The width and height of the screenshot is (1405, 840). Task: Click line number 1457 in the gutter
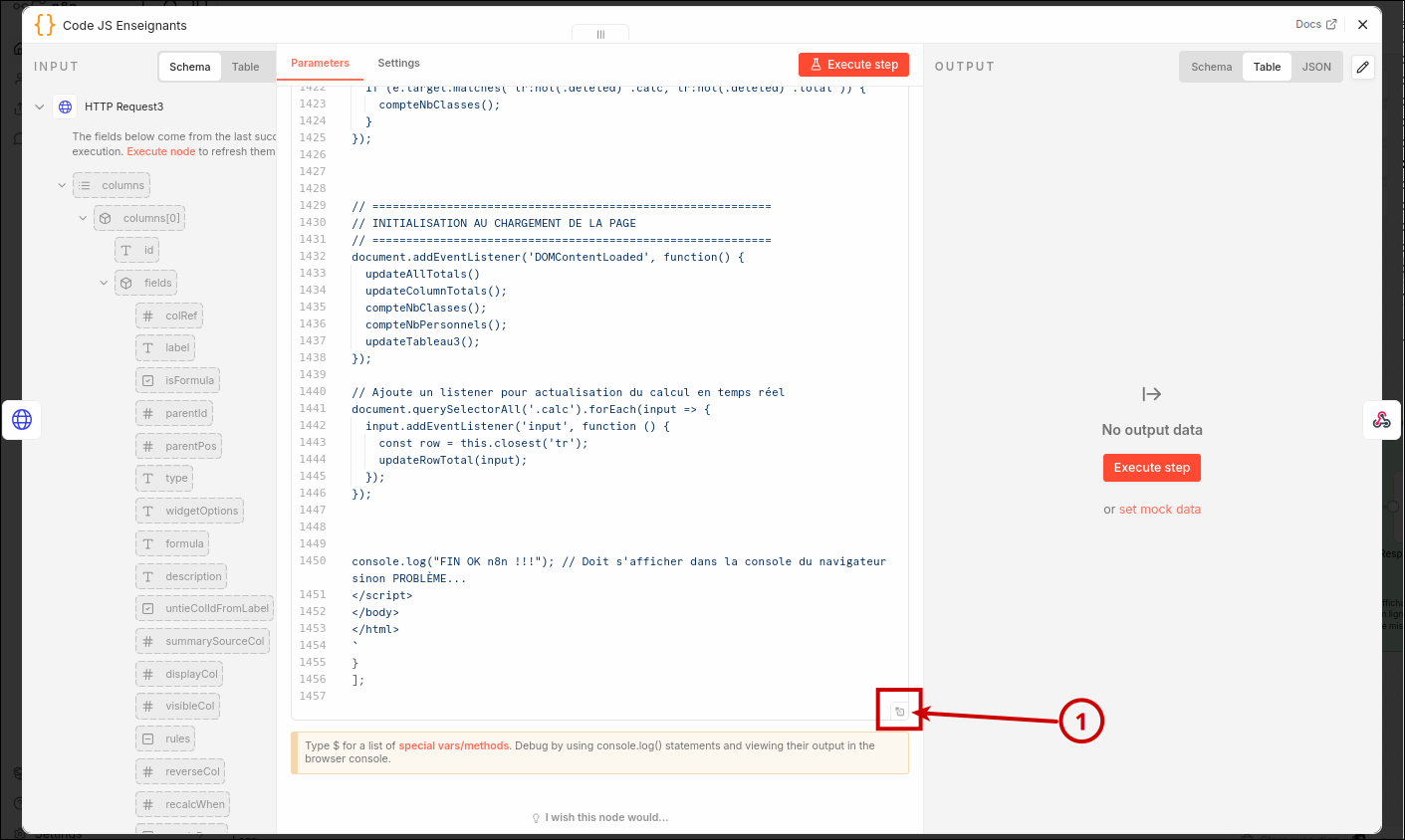pyautogui.click(x=313, y=696)
